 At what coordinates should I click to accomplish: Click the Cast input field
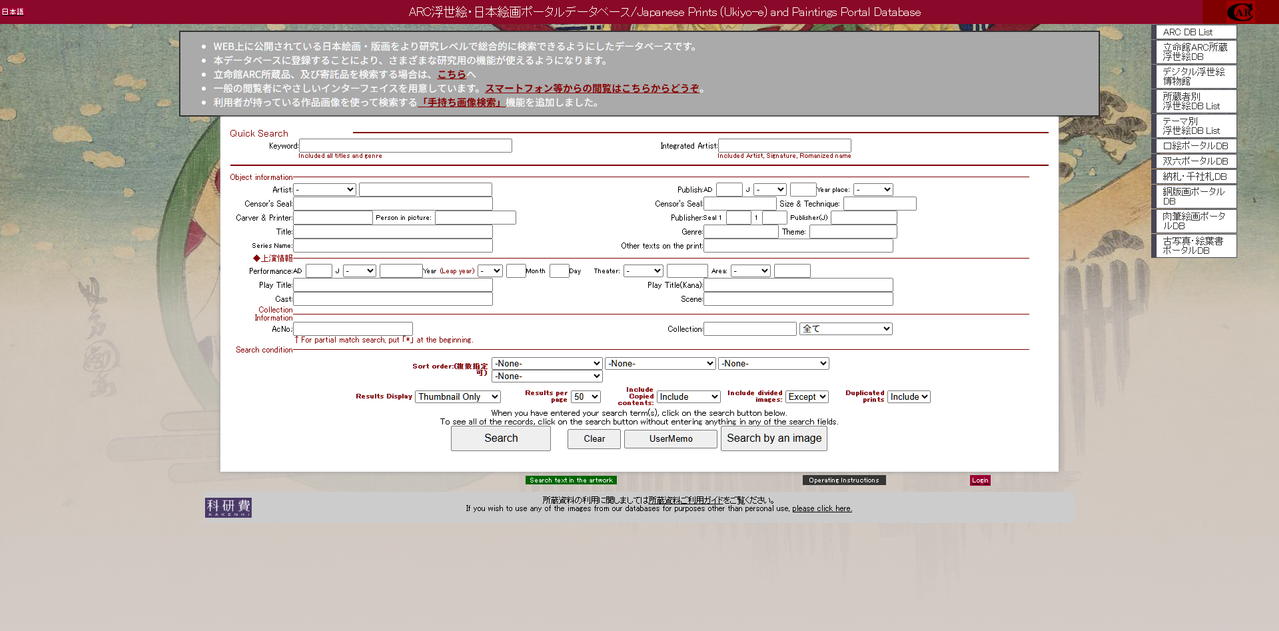tap(393, 299)
